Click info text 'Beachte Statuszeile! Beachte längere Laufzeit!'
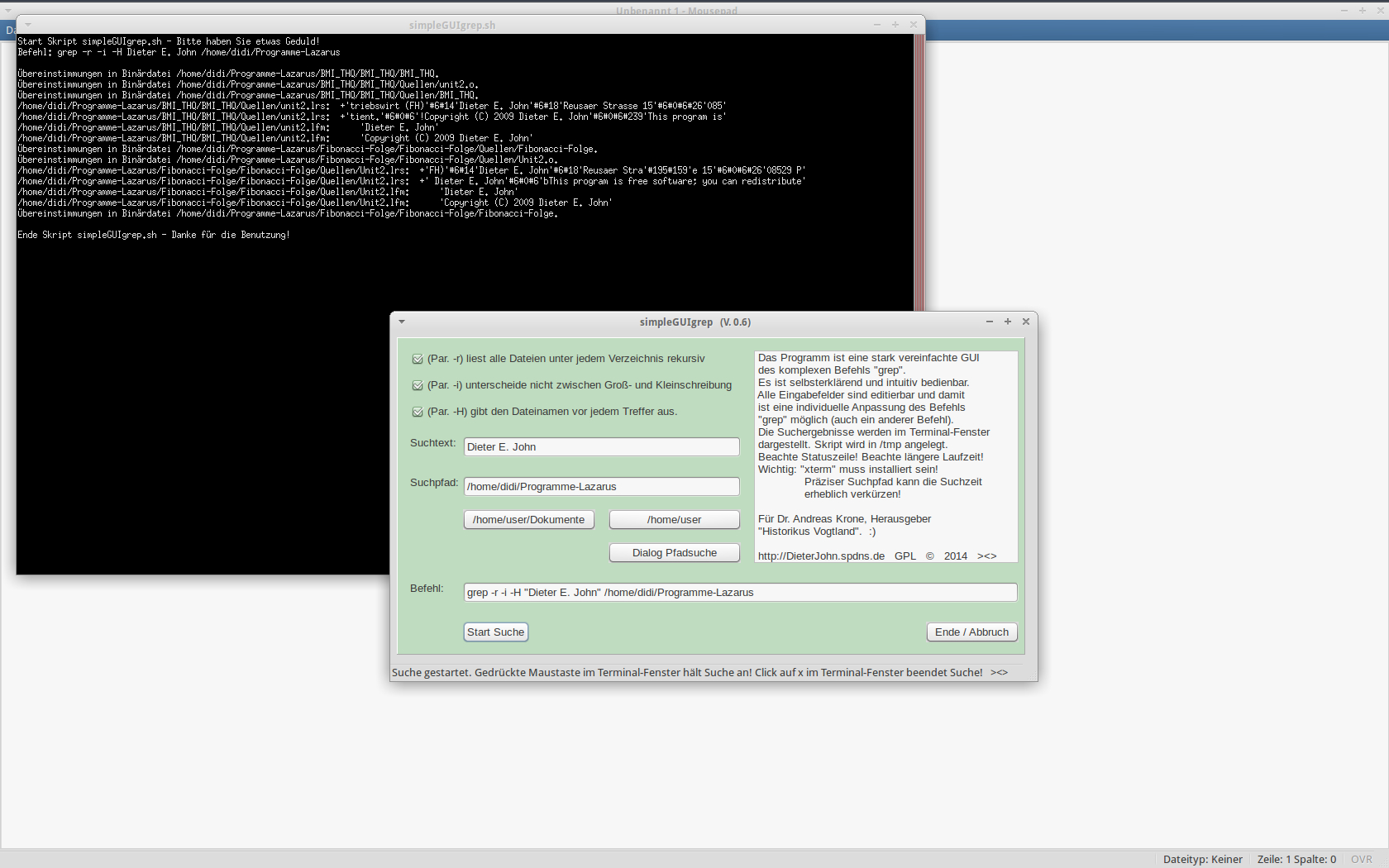The height and width of the screenshot is (868, 1389). click(871, 457)
